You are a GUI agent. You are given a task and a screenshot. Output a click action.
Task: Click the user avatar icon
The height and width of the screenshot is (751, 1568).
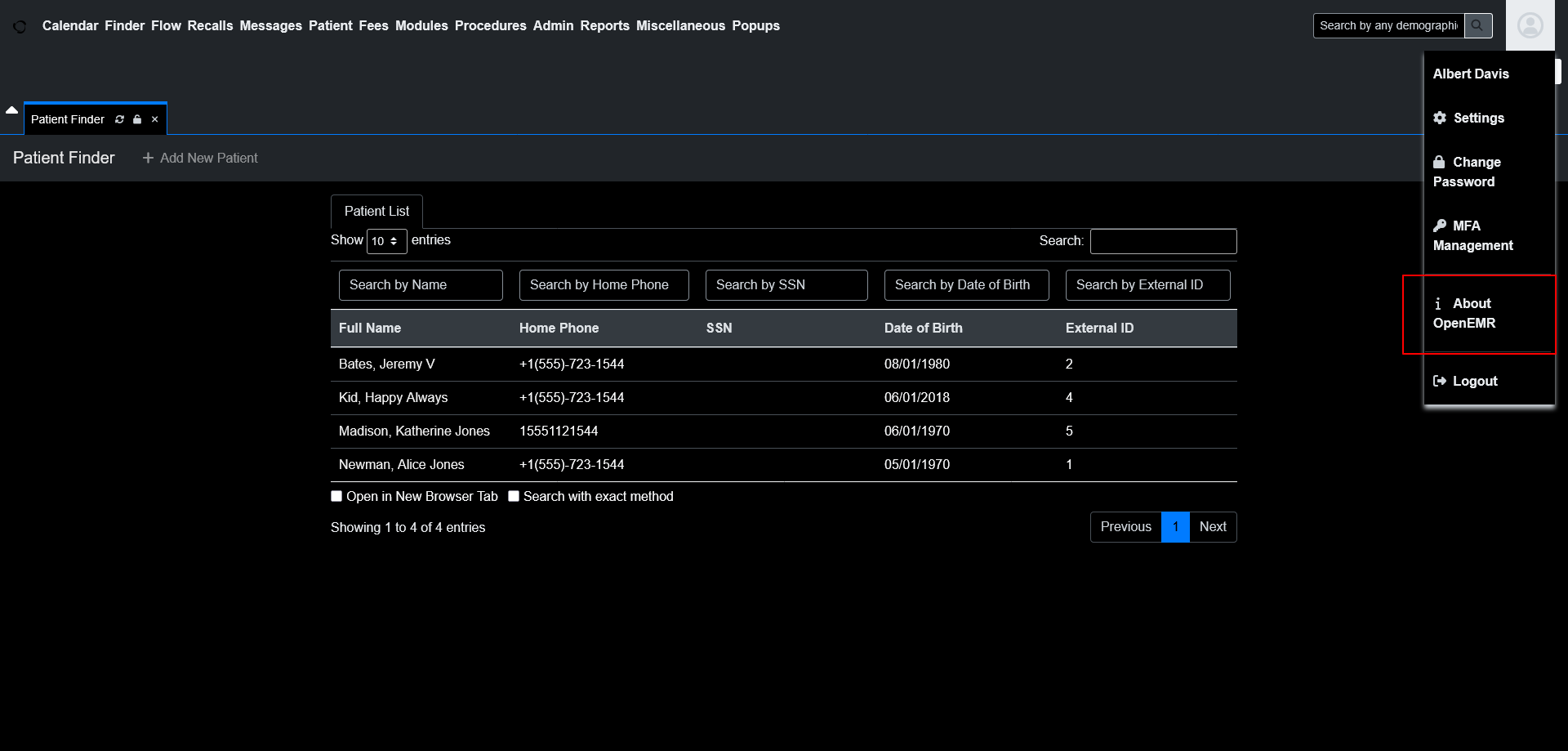pyautogui.click(x=1530, y=25)
